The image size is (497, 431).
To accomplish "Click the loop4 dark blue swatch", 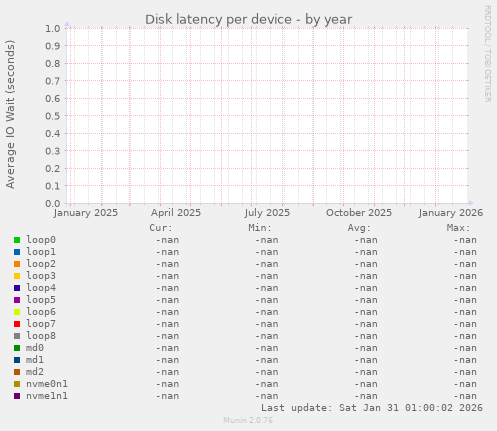I will point(17,288).
